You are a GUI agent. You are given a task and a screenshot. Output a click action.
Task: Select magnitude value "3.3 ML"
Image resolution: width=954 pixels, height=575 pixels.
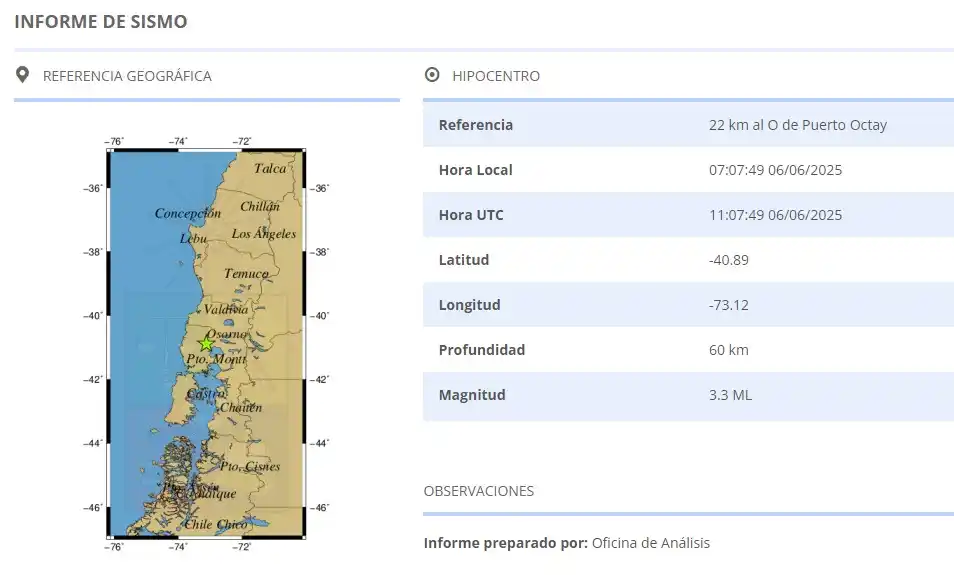tap(730, 395)
